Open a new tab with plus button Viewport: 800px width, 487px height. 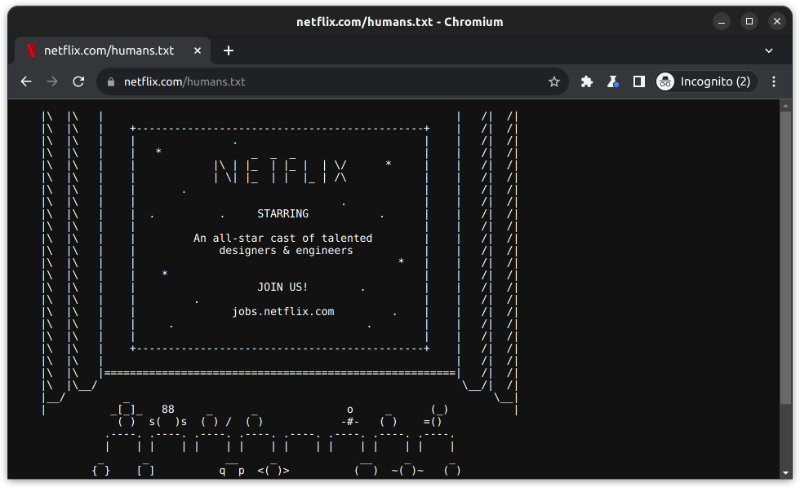[x=228, y=50]
